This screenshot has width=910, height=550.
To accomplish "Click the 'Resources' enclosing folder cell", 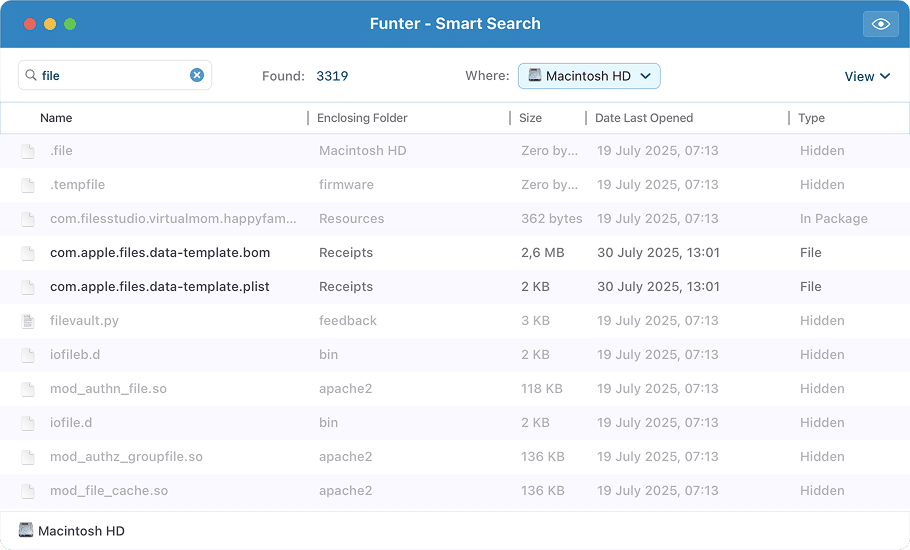I will click(x=352, y=219).
